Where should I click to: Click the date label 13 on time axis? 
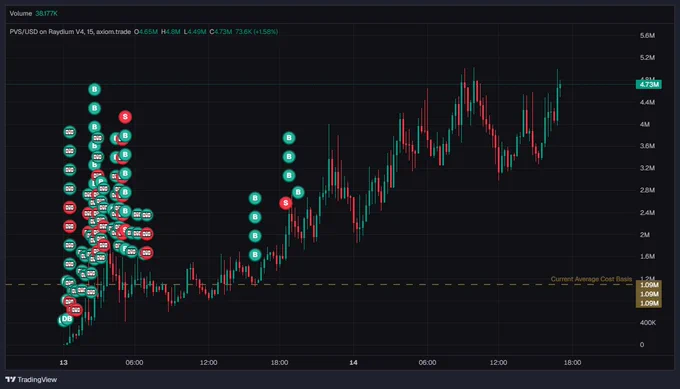(x=64, y=363)
